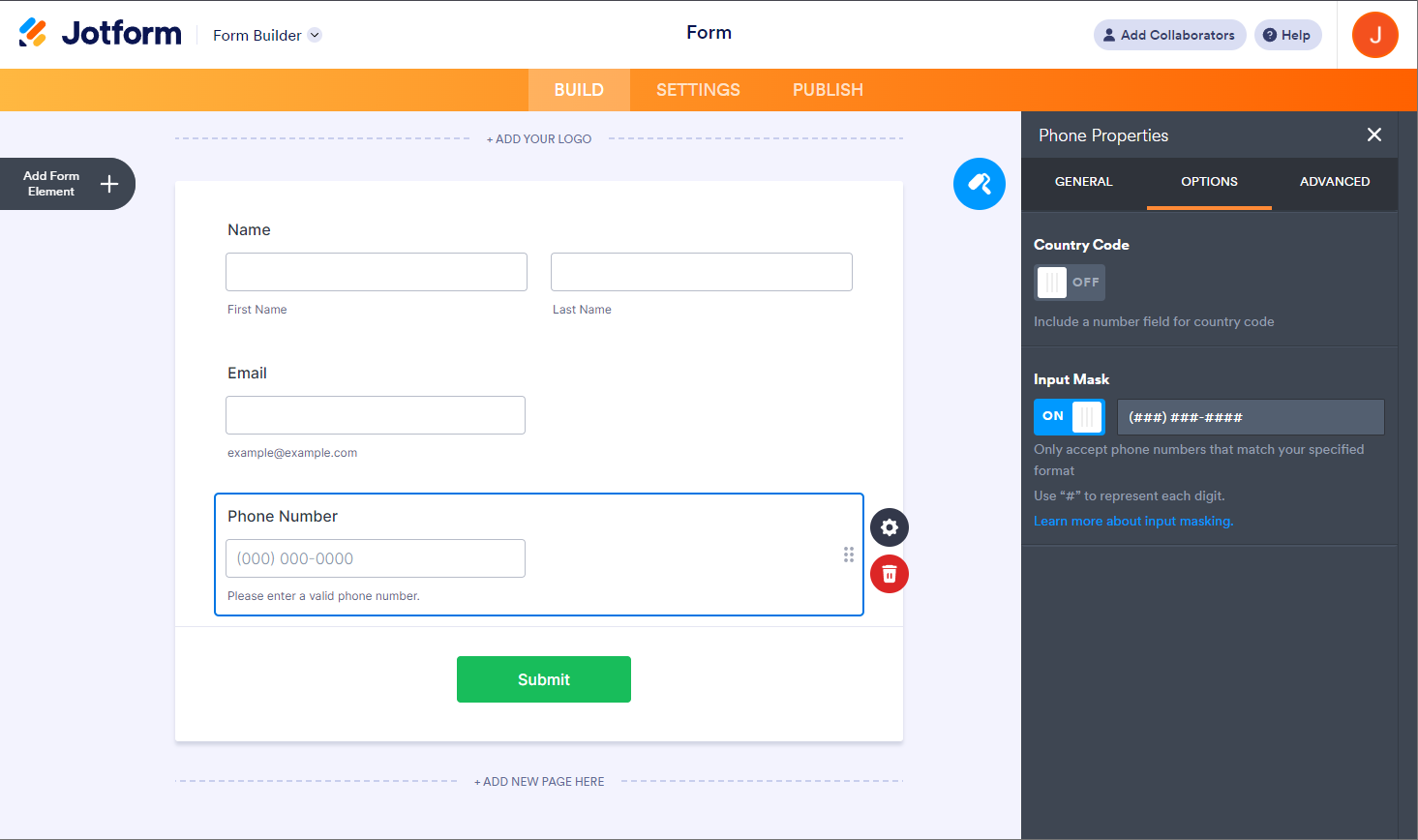The height and width of the screenshot is (840, 1418).
Task: Select the Phone Number field label
Action: point(283,516)
